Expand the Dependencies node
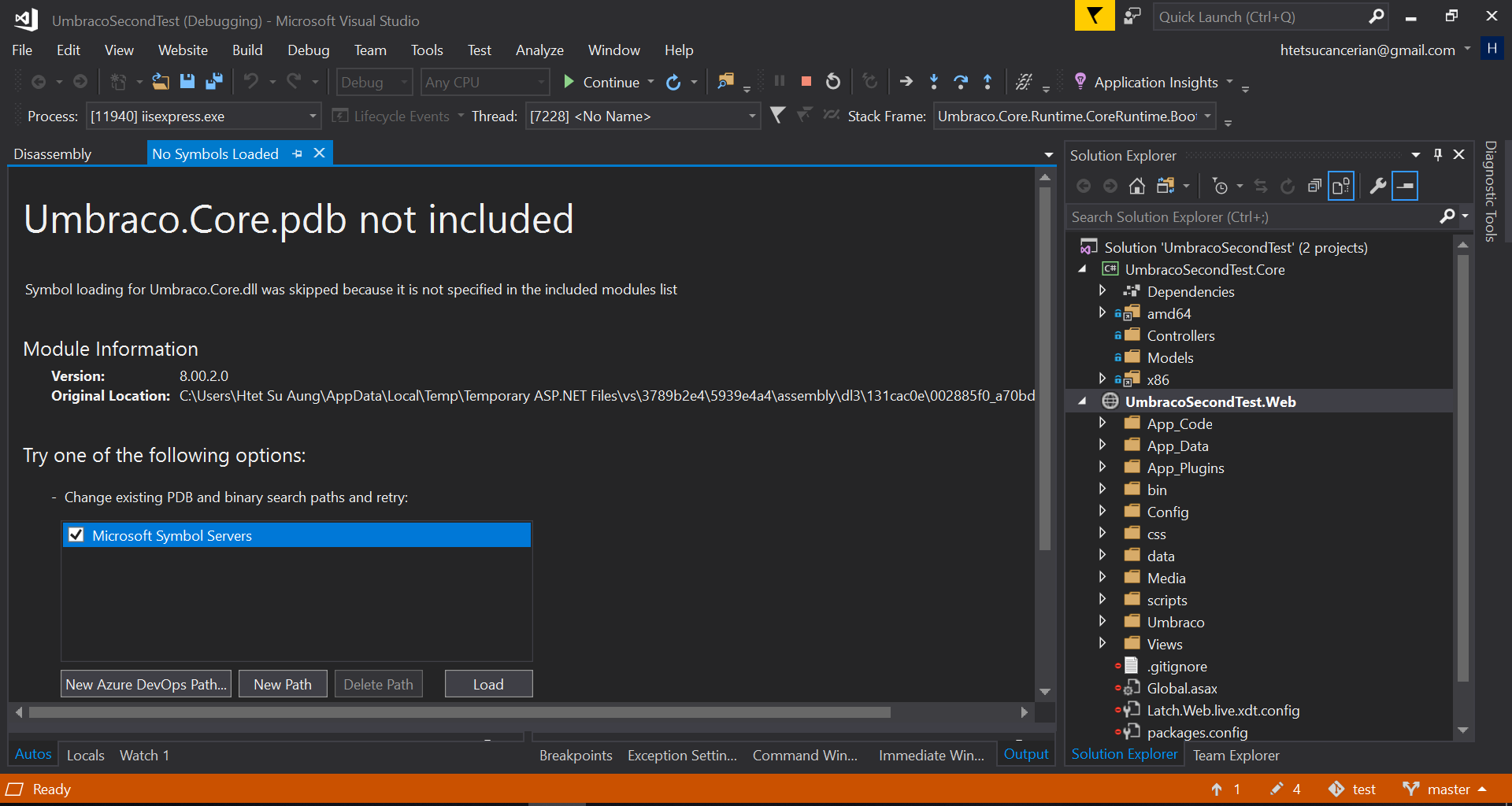Screen dimensions: 1512x806 coord(1102,290)
